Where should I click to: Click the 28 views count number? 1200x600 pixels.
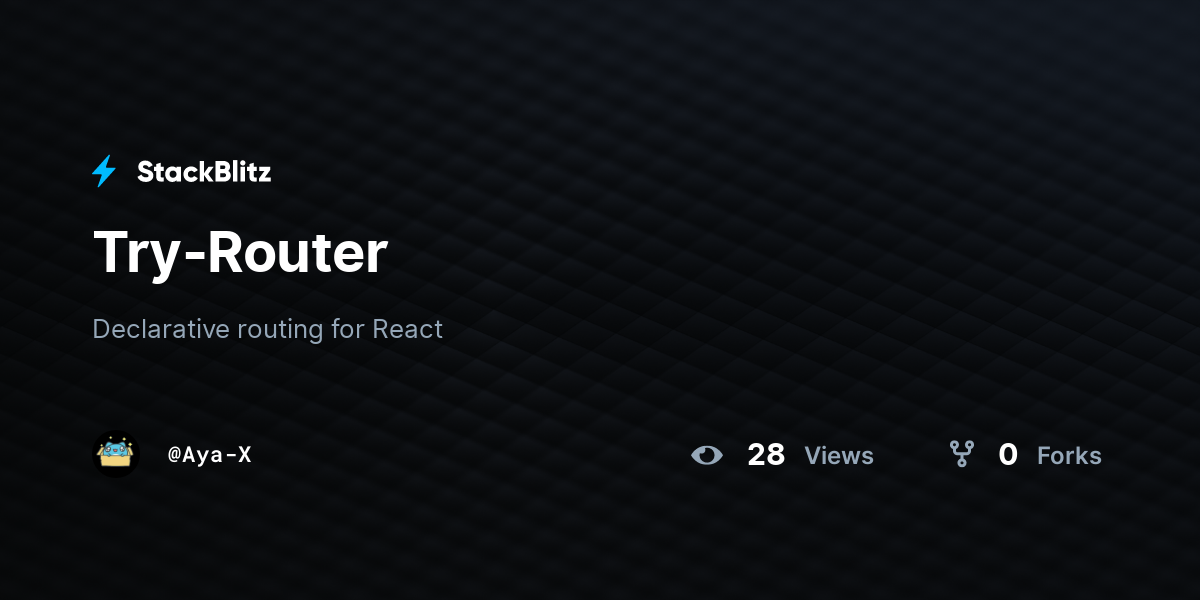click(766, 455)
